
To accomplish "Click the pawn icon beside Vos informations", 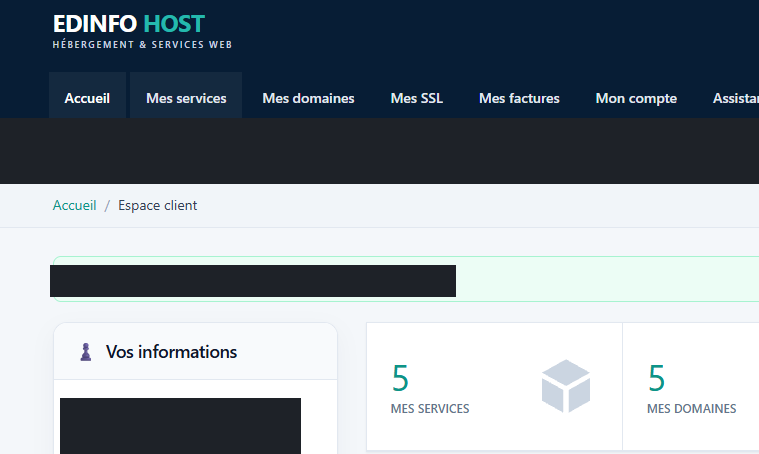I will (x=86, y=352).
